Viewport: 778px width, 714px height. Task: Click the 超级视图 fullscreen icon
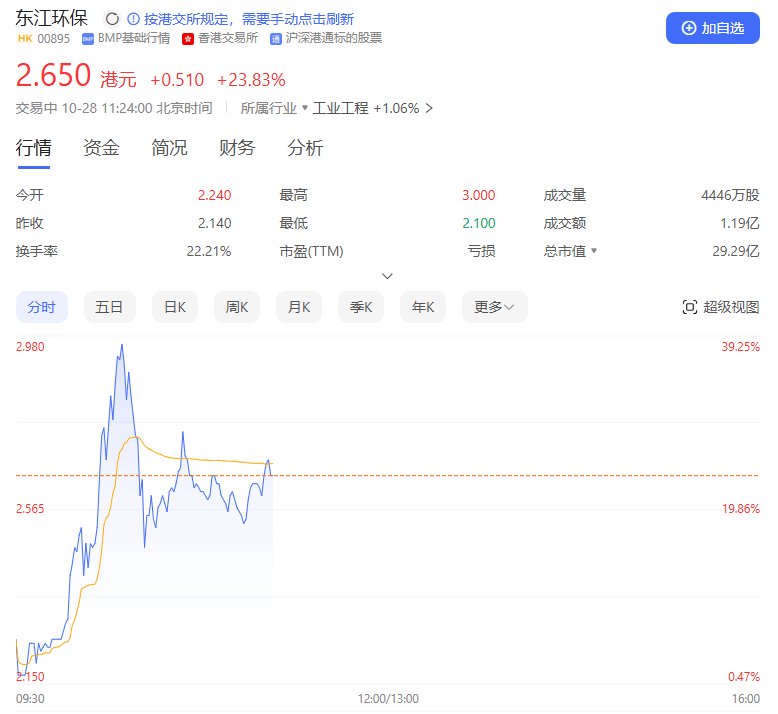tap(689, 307)
